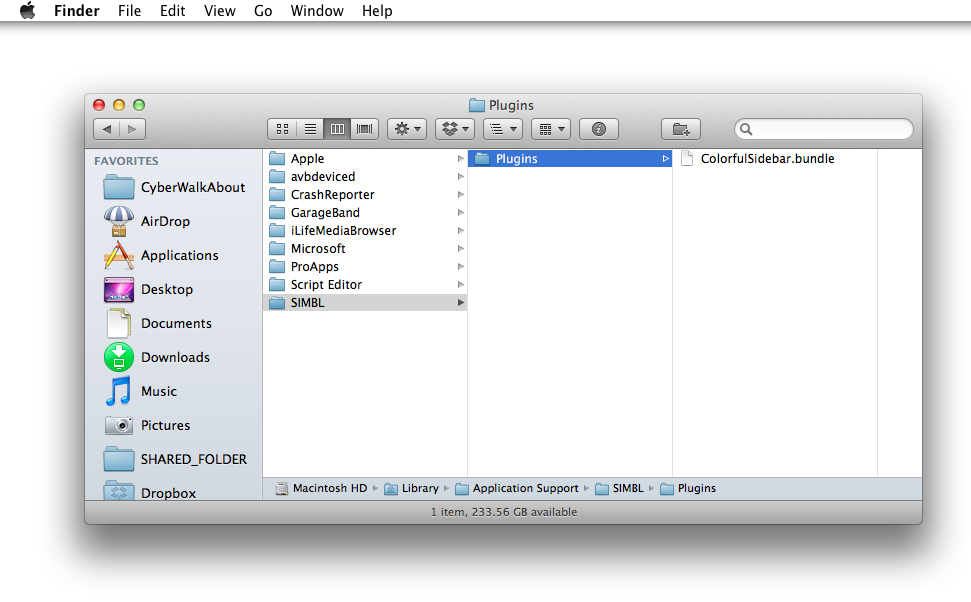Go to Macintosh HD in the path bar
The width and height of the screenshot is (971, 602).
321,488
